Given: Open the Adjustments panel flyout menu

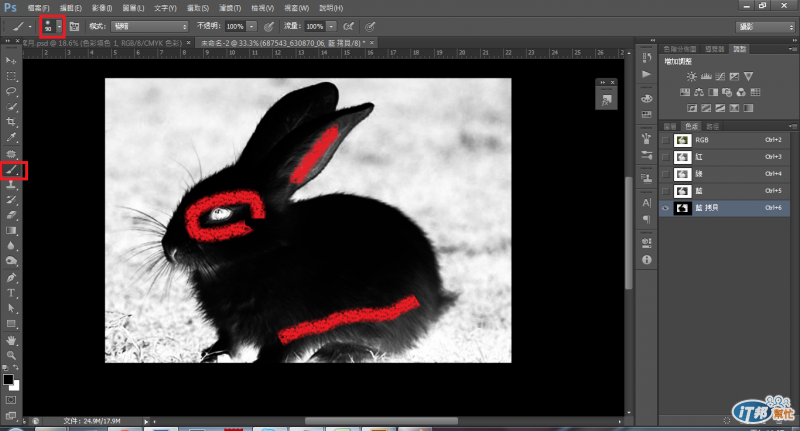Looking at the screenshot, I should tap(792, 49).
